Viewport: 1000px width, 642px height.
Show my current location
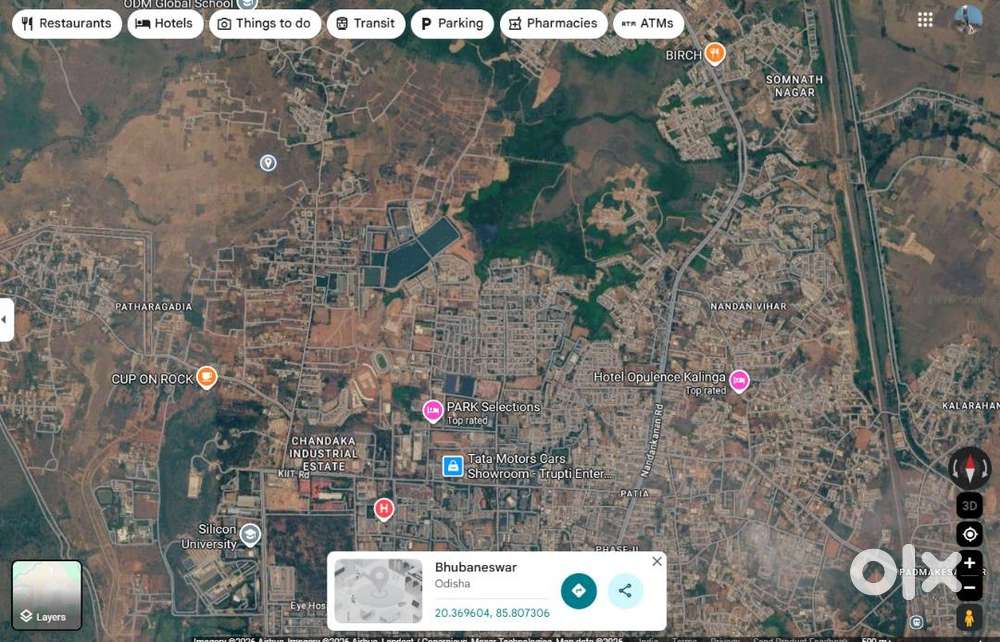click(969, 534)
